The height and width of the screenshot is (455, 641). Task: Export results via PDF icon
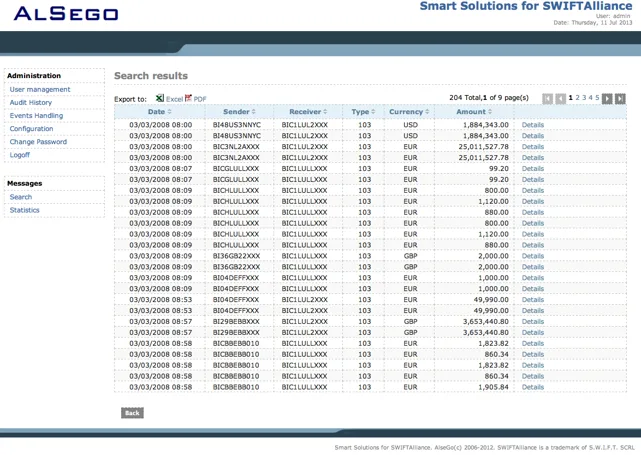coord(188,98)
